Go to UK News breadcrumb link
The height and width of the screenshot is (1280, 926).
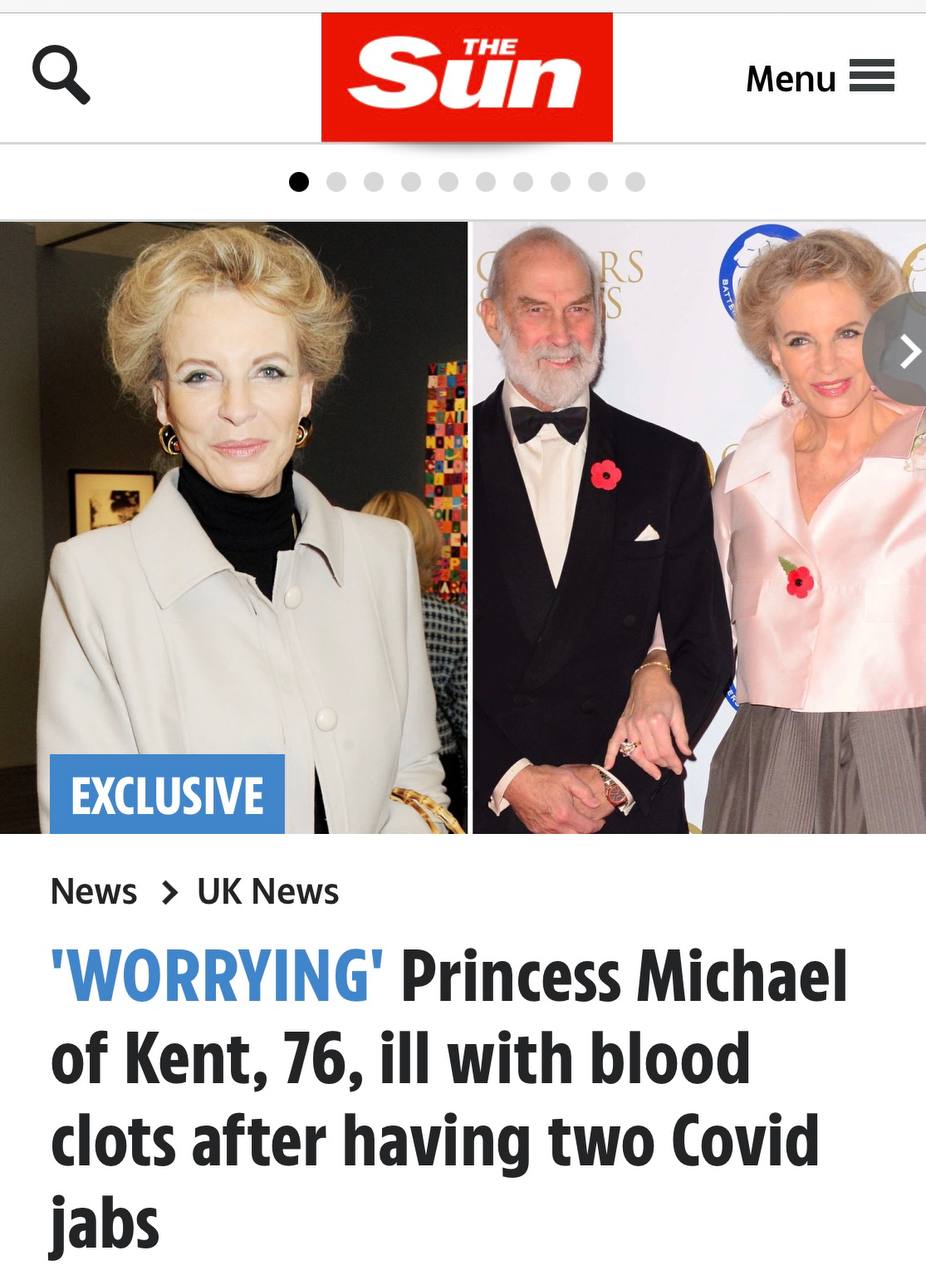(268, 891)
